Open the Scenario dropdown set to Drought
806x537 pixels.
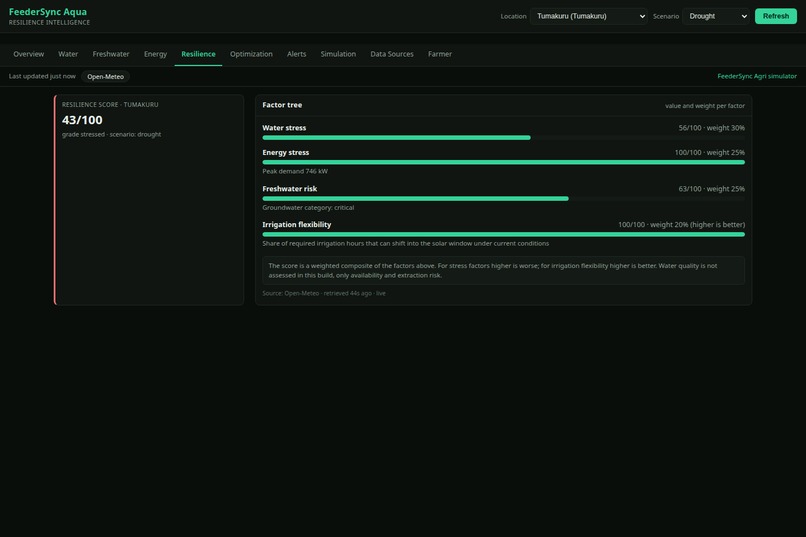(x=716, y=16)
